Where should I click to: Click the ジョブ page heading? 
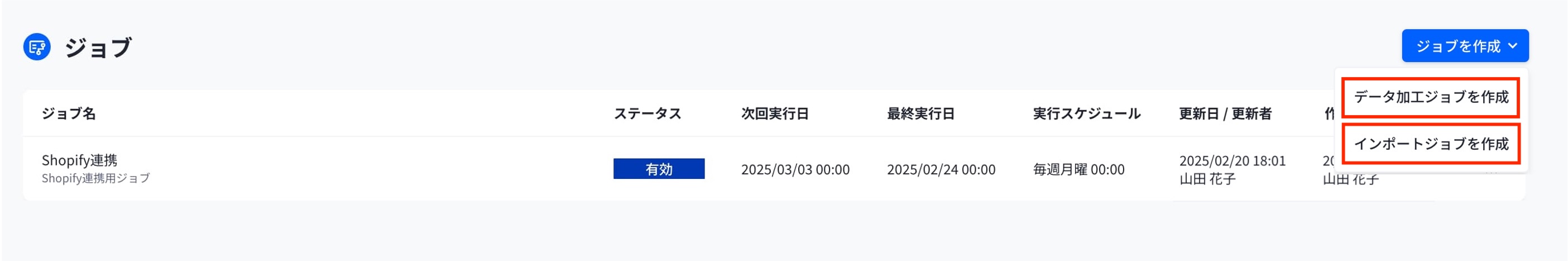[98, 47]
